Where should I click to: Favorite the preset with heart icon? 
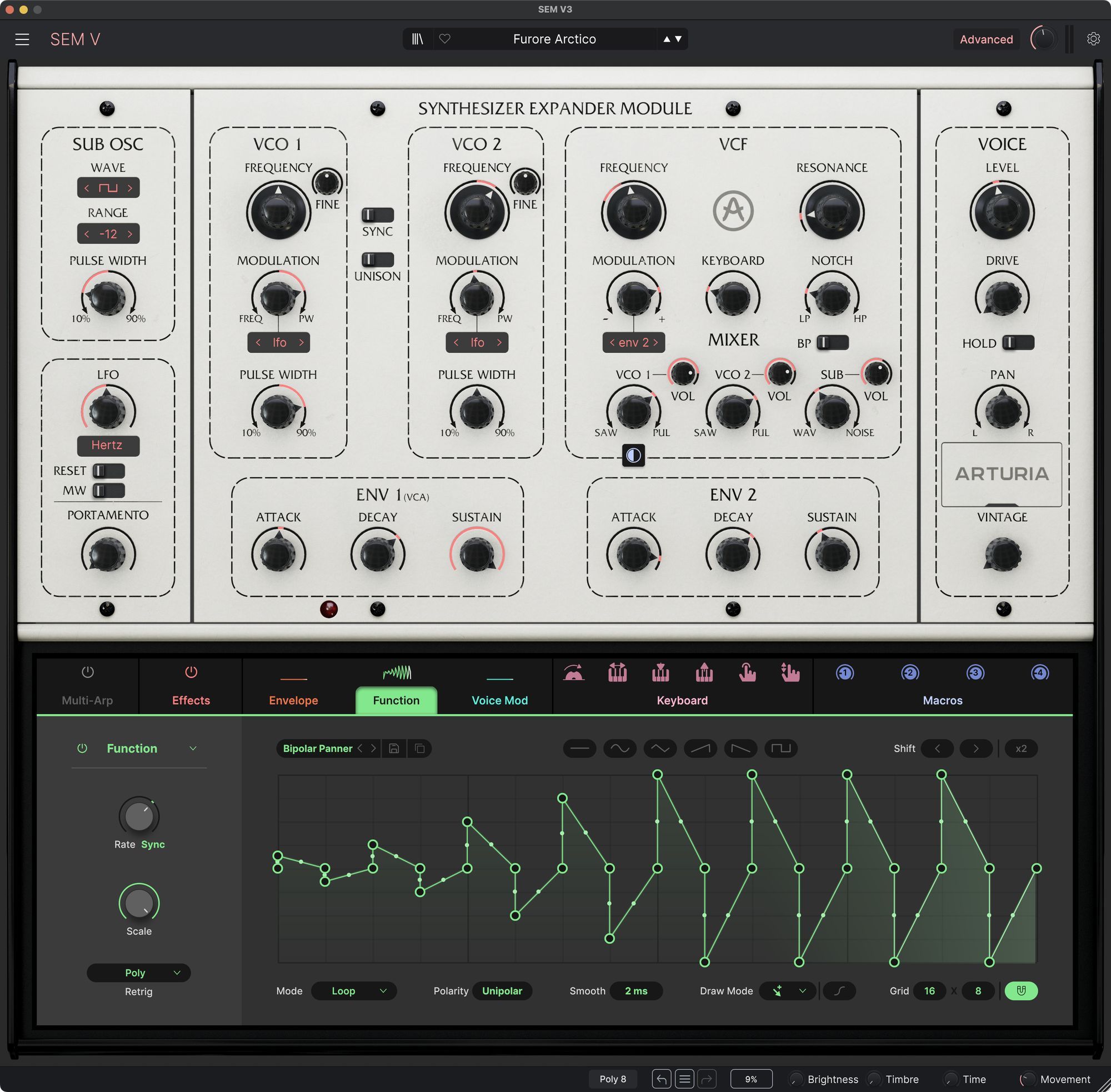445,39
